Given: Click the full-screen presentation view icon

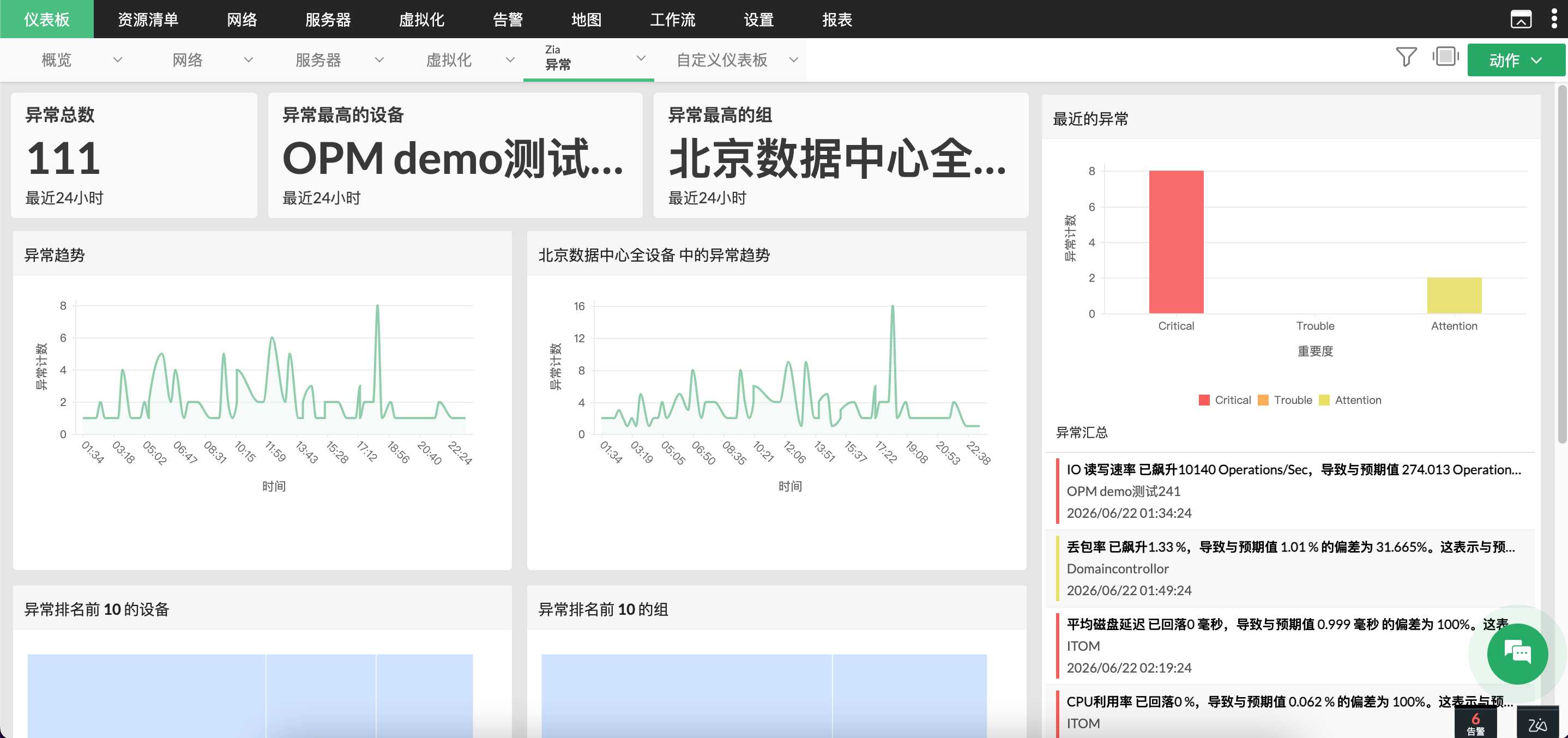Looking at the screenshot, I should point(1446,57).
